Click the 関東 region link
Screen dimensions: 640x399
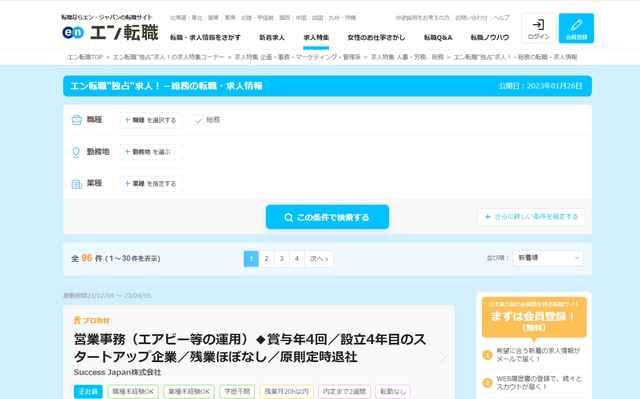[213, 18]
